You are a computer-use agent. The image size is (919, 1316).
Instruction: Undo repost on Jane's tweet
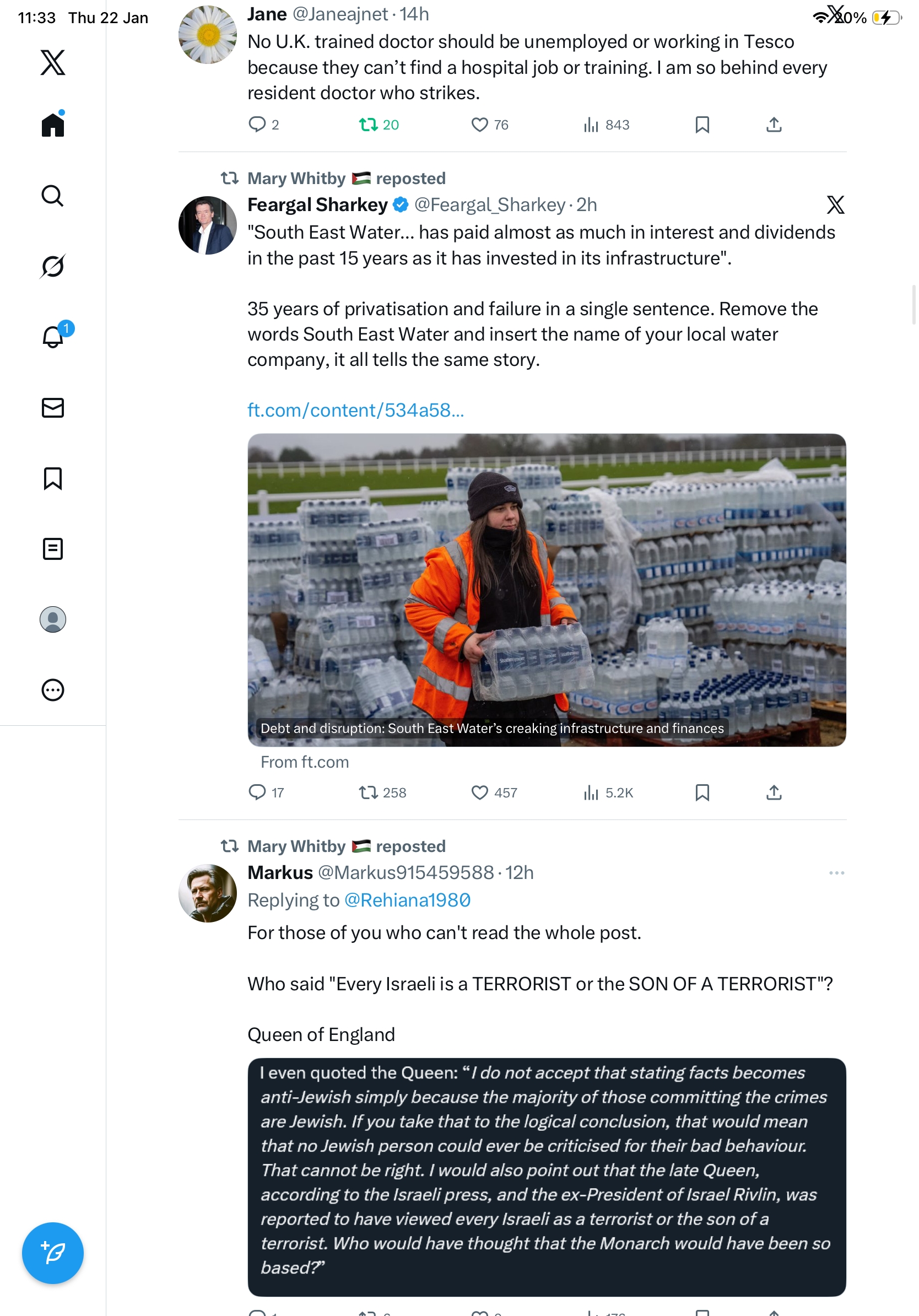click(x=368, y=125)
